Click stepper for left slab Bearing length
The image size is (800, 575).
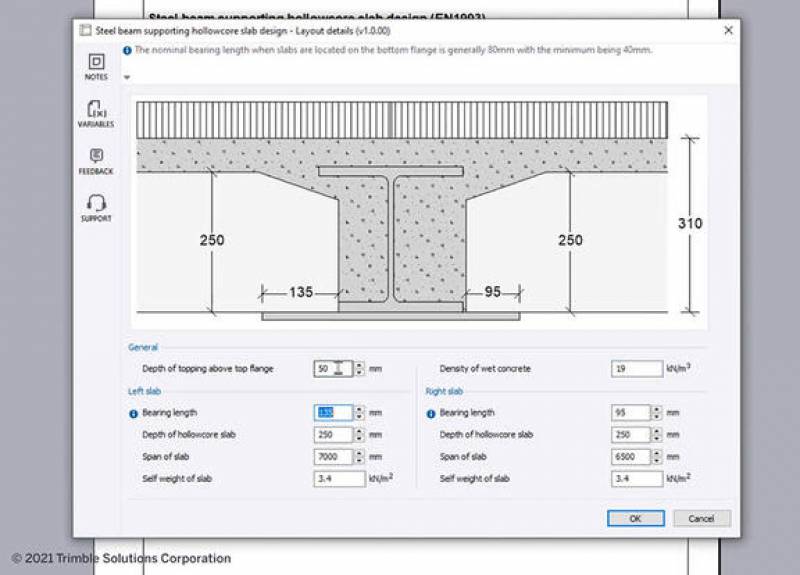[x=360, y=413]
